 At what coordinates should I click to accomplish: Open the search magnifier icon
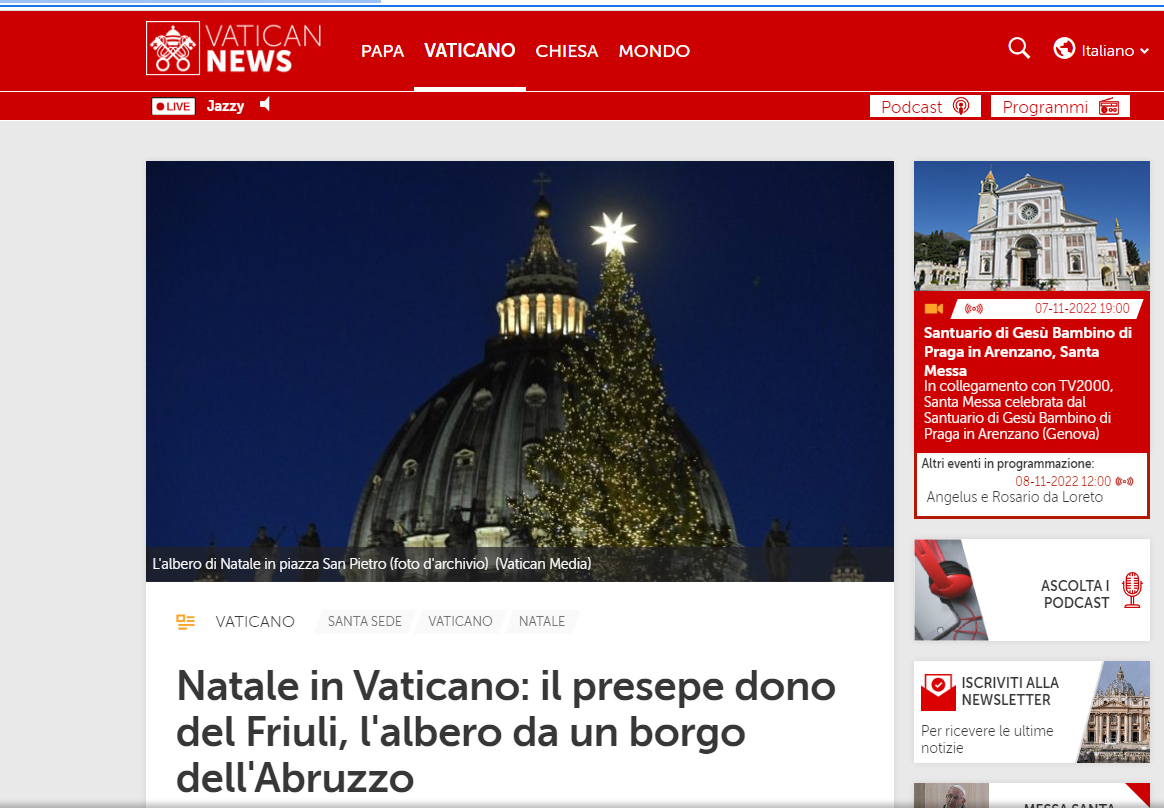point(1019,49)
